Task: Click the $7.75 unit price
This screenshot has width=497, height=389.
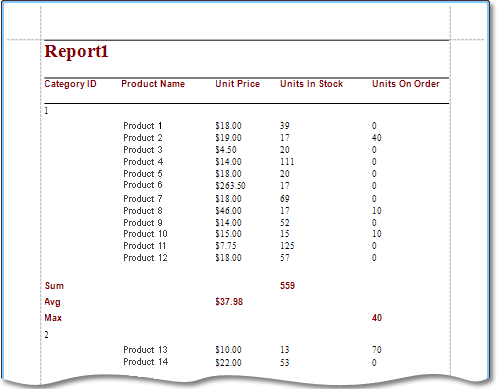Action: coord(226,246)
